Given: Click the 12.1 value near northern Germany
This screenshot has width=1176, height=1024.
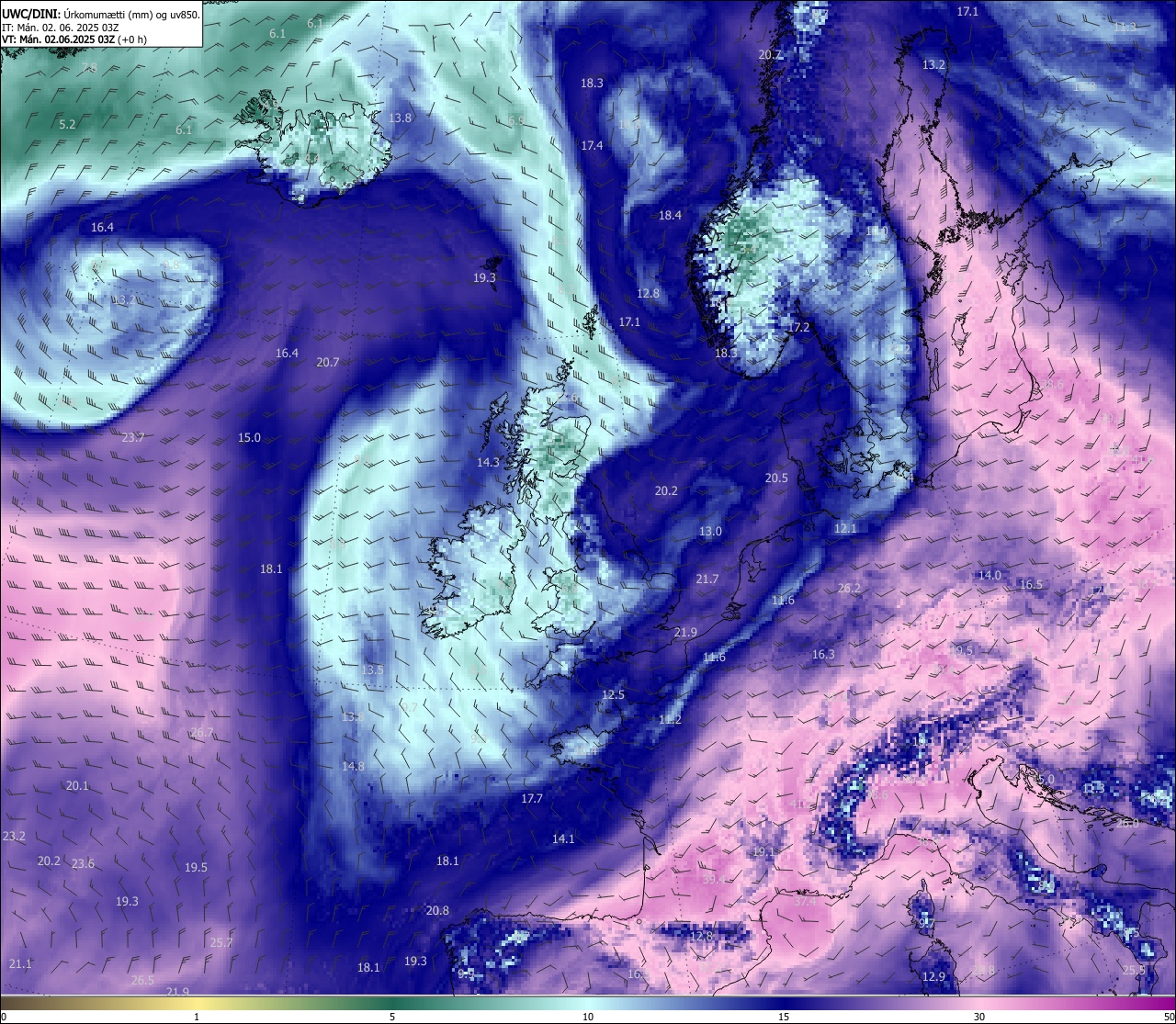Looking at the screenshot, I should [x=845, y=528].
